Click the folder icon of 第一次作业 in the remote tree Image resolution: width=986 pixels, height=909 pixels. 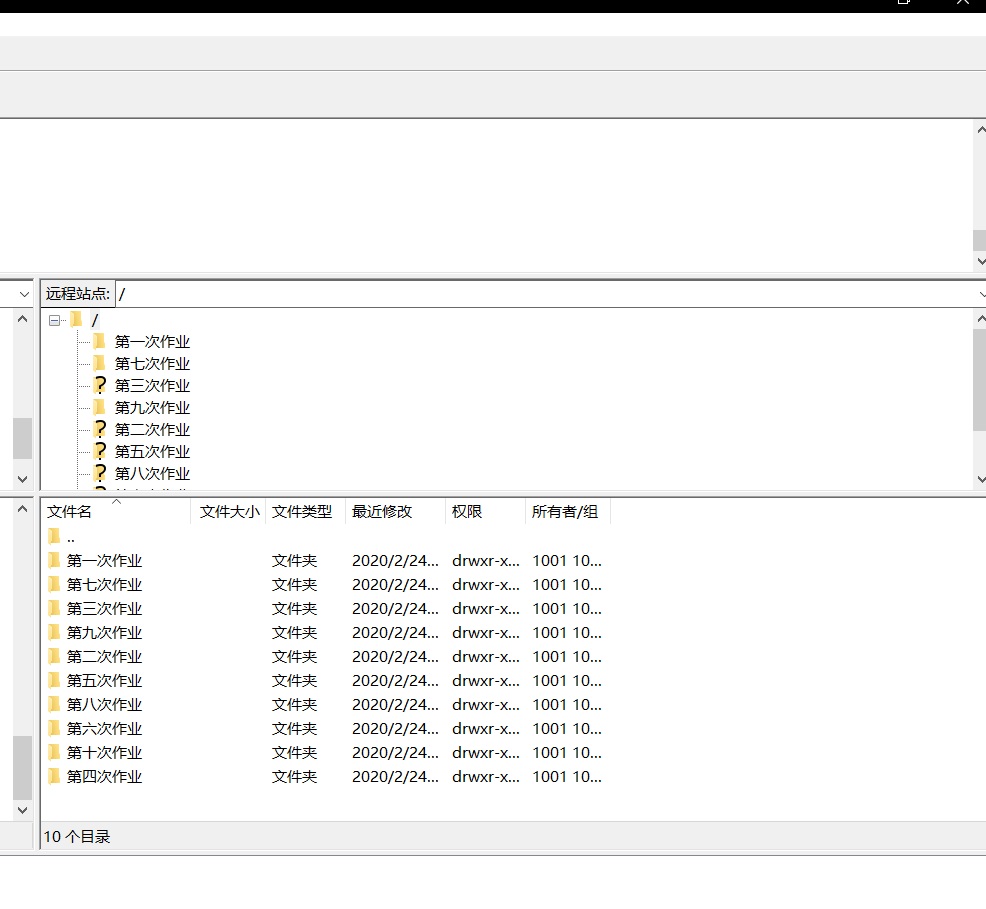coord(99,341)
